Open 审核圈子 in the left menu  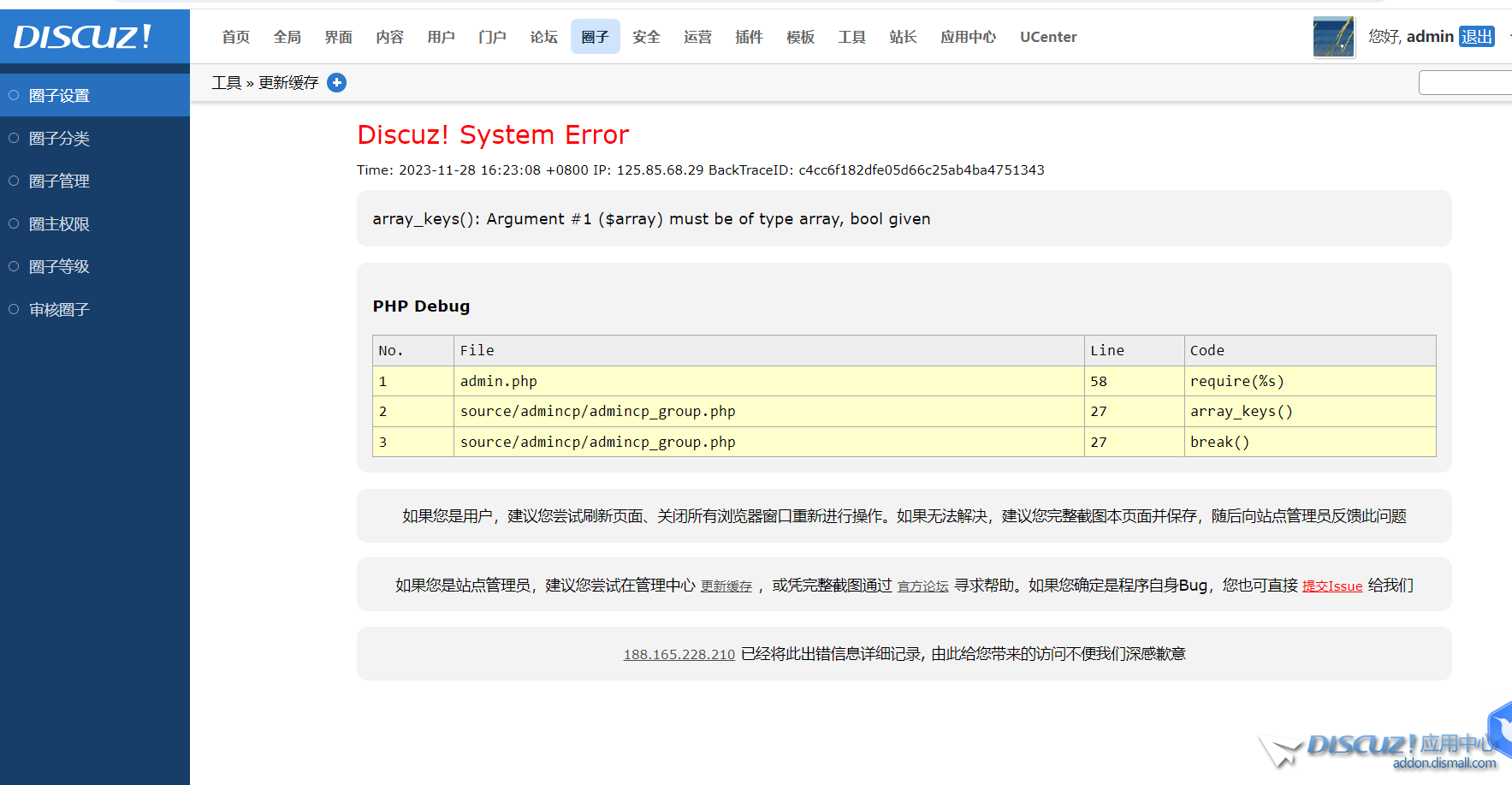click(x=59, y=310)
